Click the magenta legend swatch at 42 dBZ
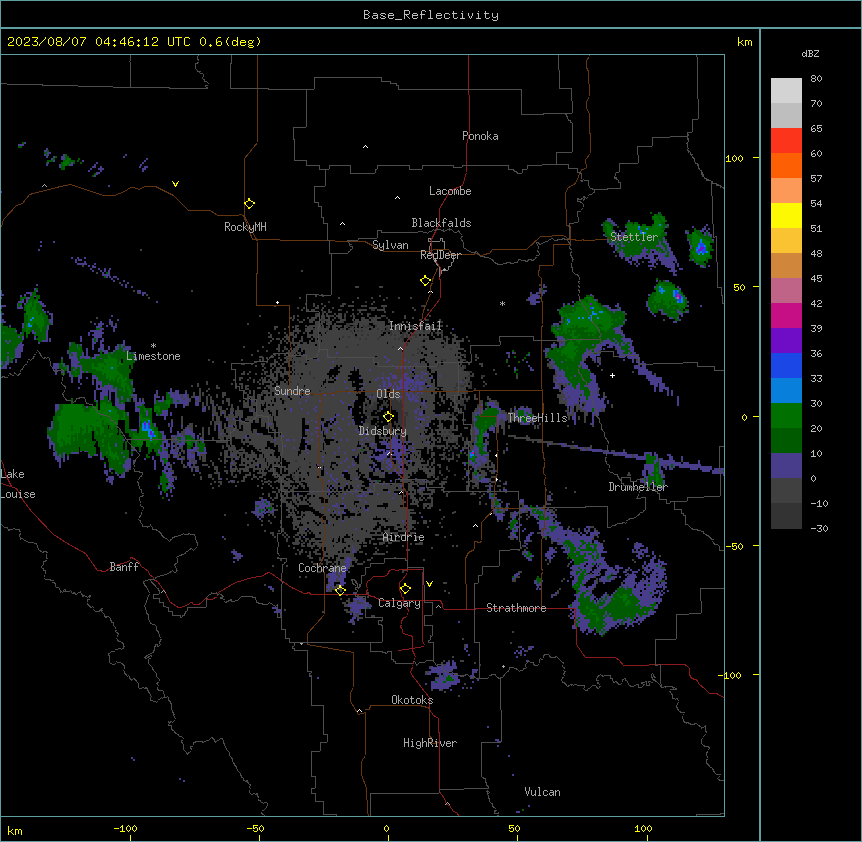 point(786,315)
